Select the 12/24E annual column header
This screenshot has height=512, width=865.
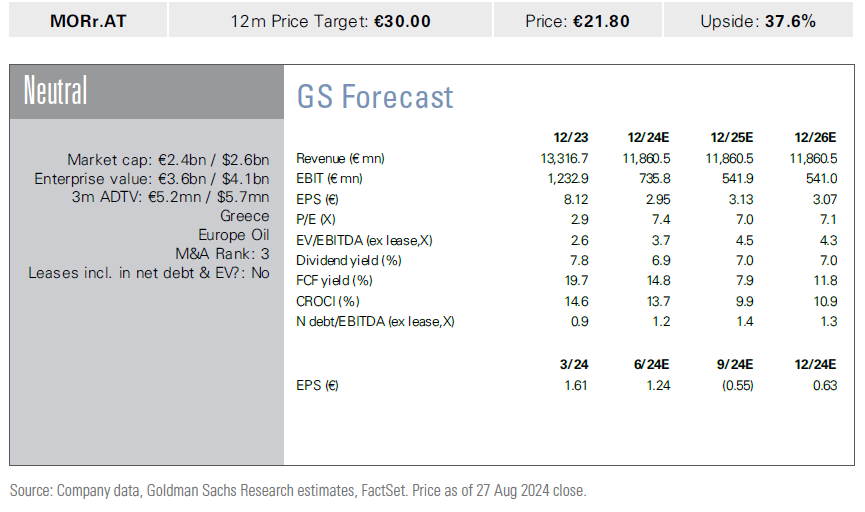pos(649,137)
